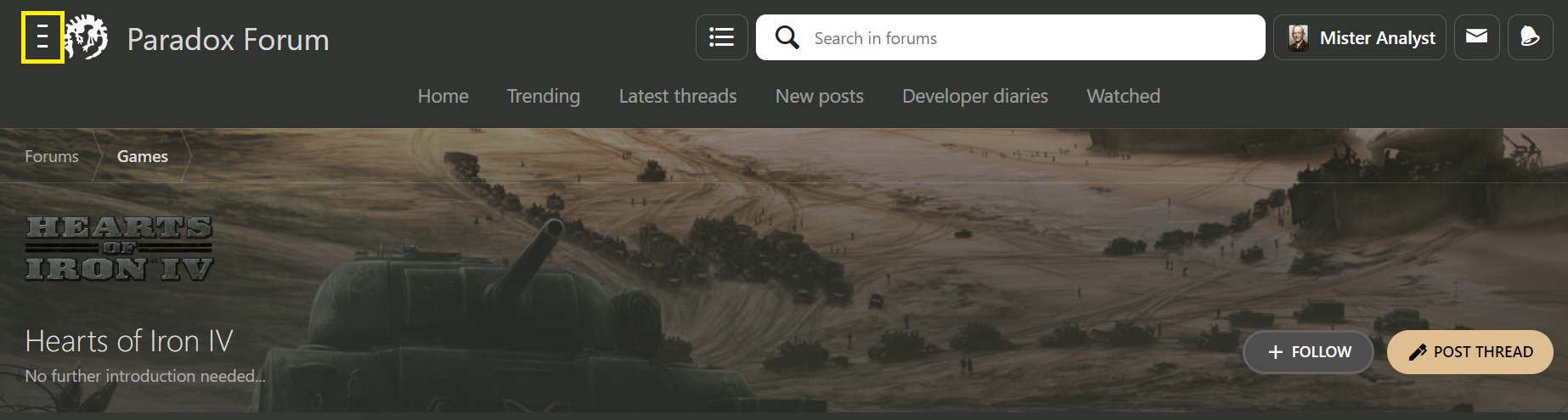Viewport: 1568px width, 420px height.
Task: Click Mister Analyst avatar picture
Action: pos(1298,38)
